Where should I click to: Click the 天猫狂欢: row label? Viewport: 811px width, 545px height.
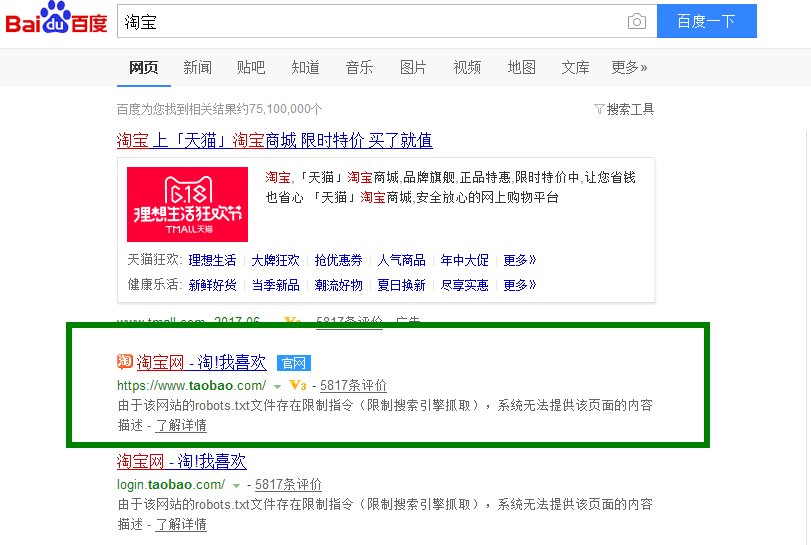click(x=155, y=260)
